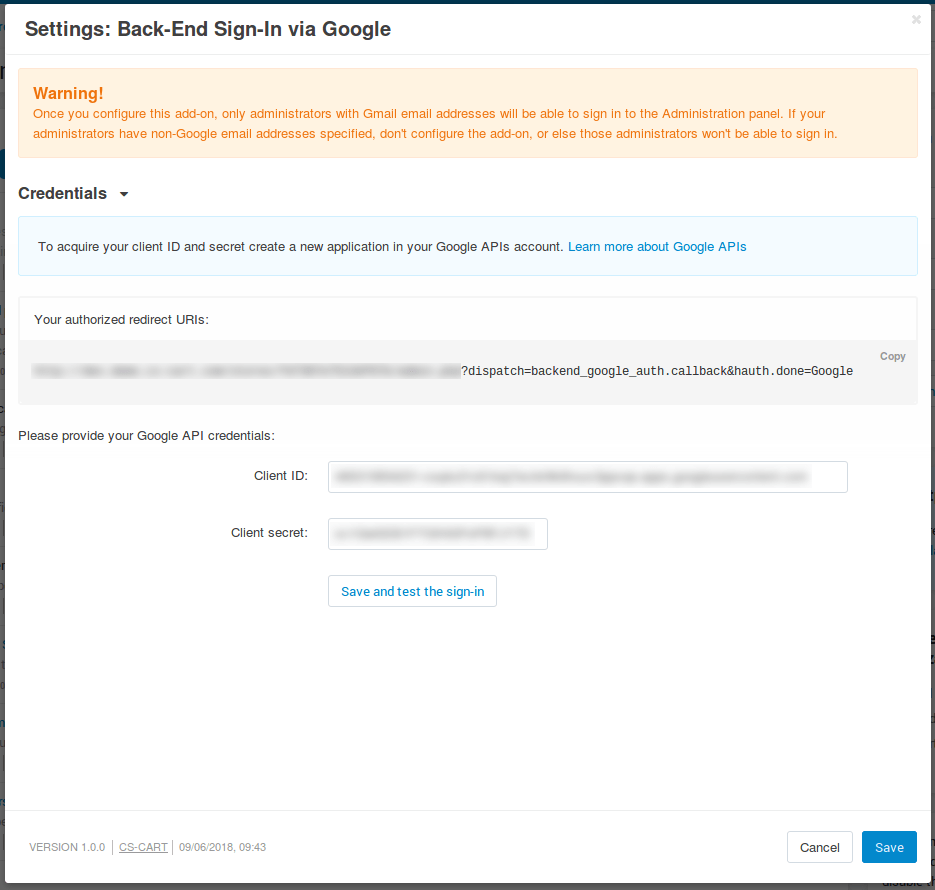Click the Your authorized redirect URIs label

pos(121,320)
